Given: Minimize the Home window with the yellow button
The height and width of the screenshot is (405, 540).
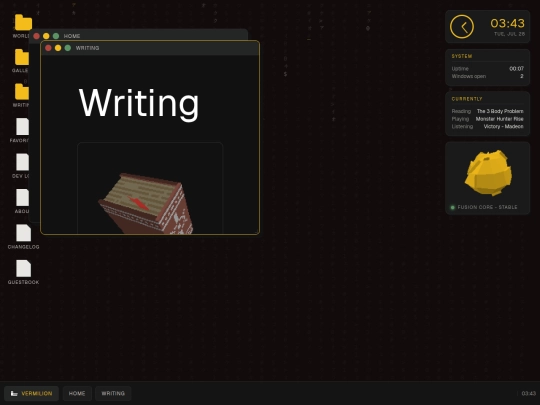Looking at the screenshot, I should click(46, 36).
